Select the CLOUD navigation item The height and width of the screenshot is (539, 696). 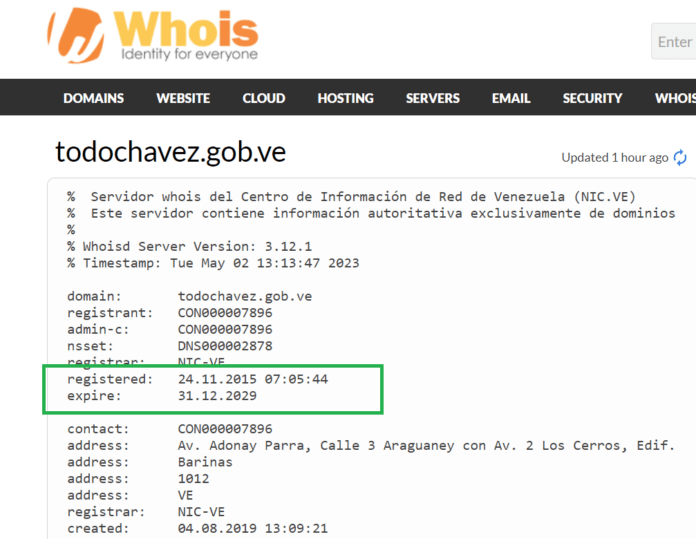pos(264,98)
